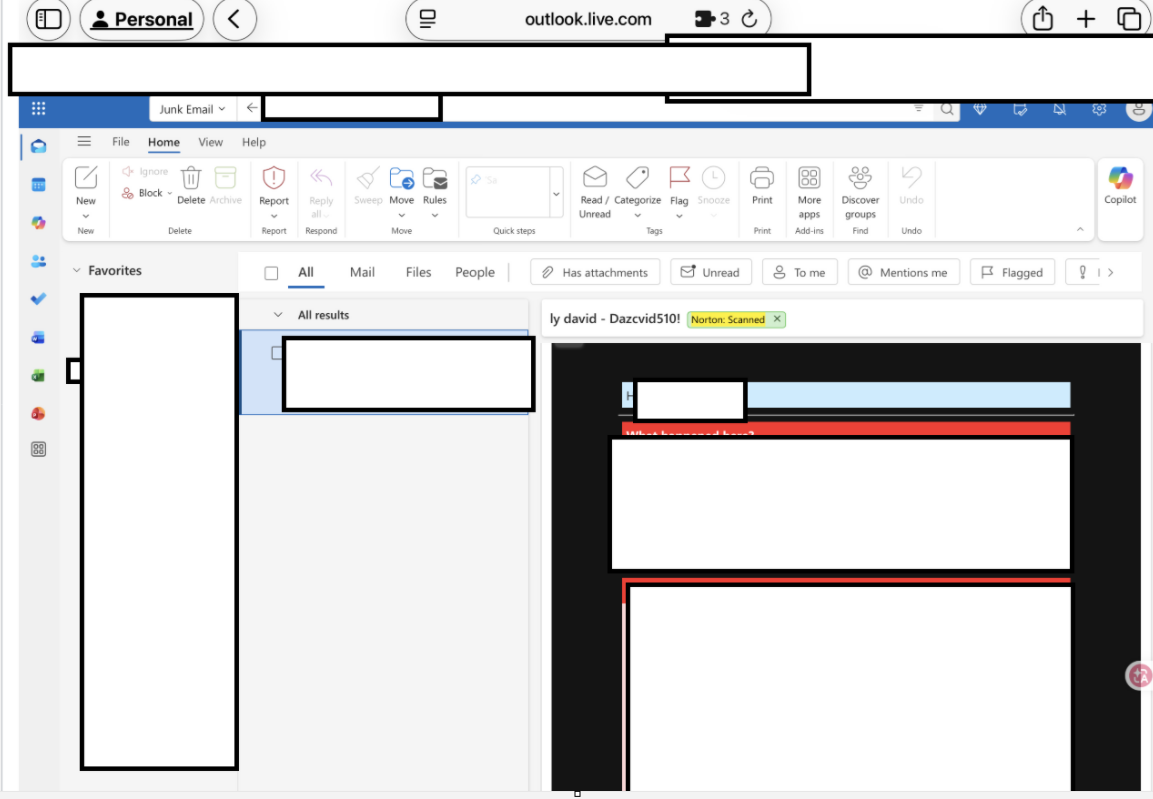
Task: Delete the selected message
Action: click(191, 184)
